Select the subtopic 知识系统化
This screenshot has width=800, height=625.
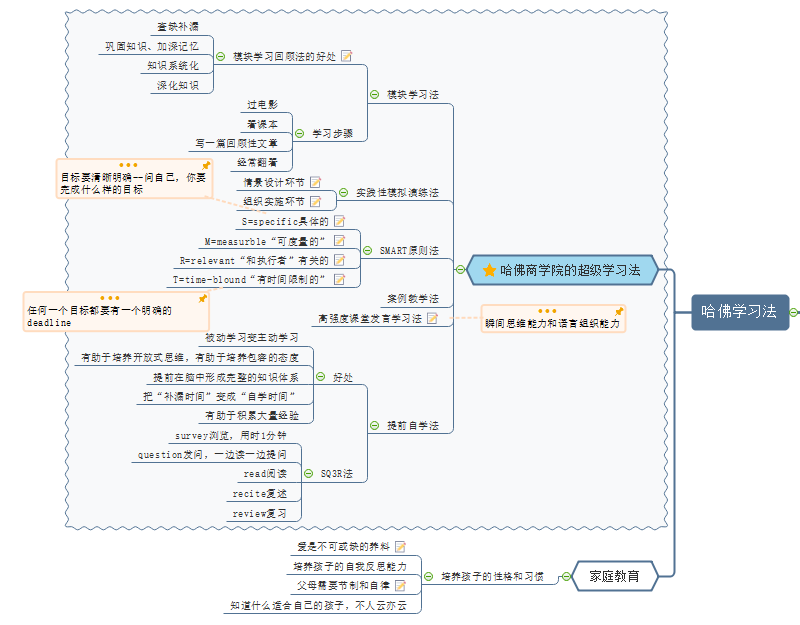(172, 66)
